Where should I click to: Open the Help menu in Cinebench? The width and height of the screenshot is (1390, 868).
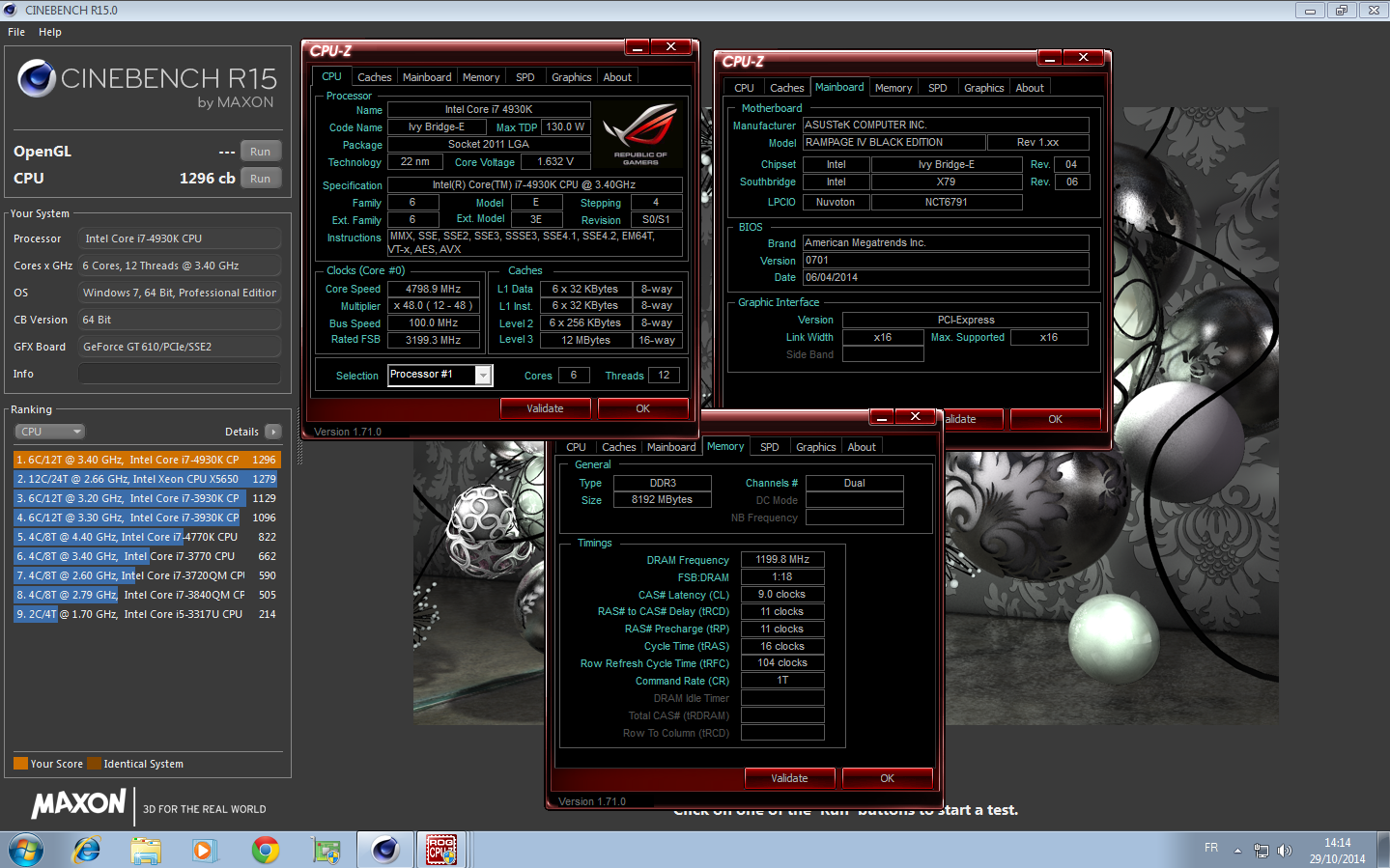click(50, 32)
